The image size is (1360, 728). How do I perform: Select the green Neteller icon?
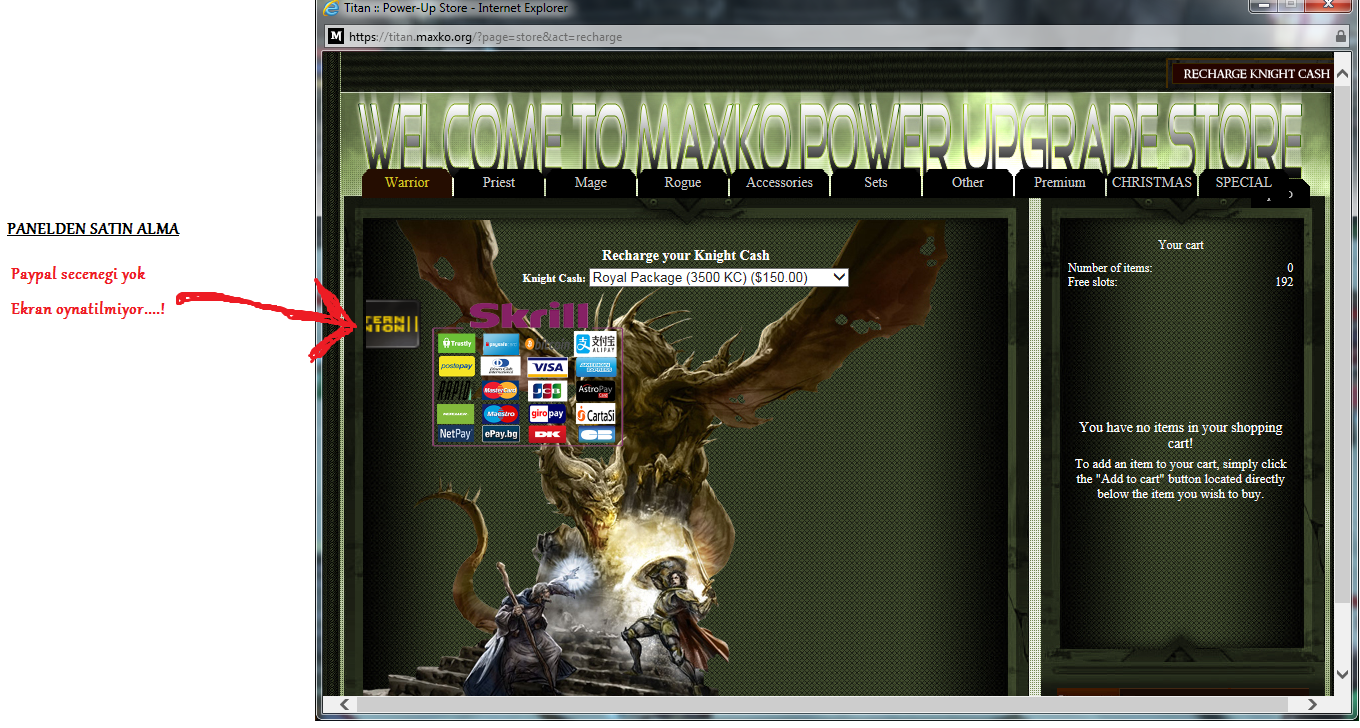click(455, 414)
